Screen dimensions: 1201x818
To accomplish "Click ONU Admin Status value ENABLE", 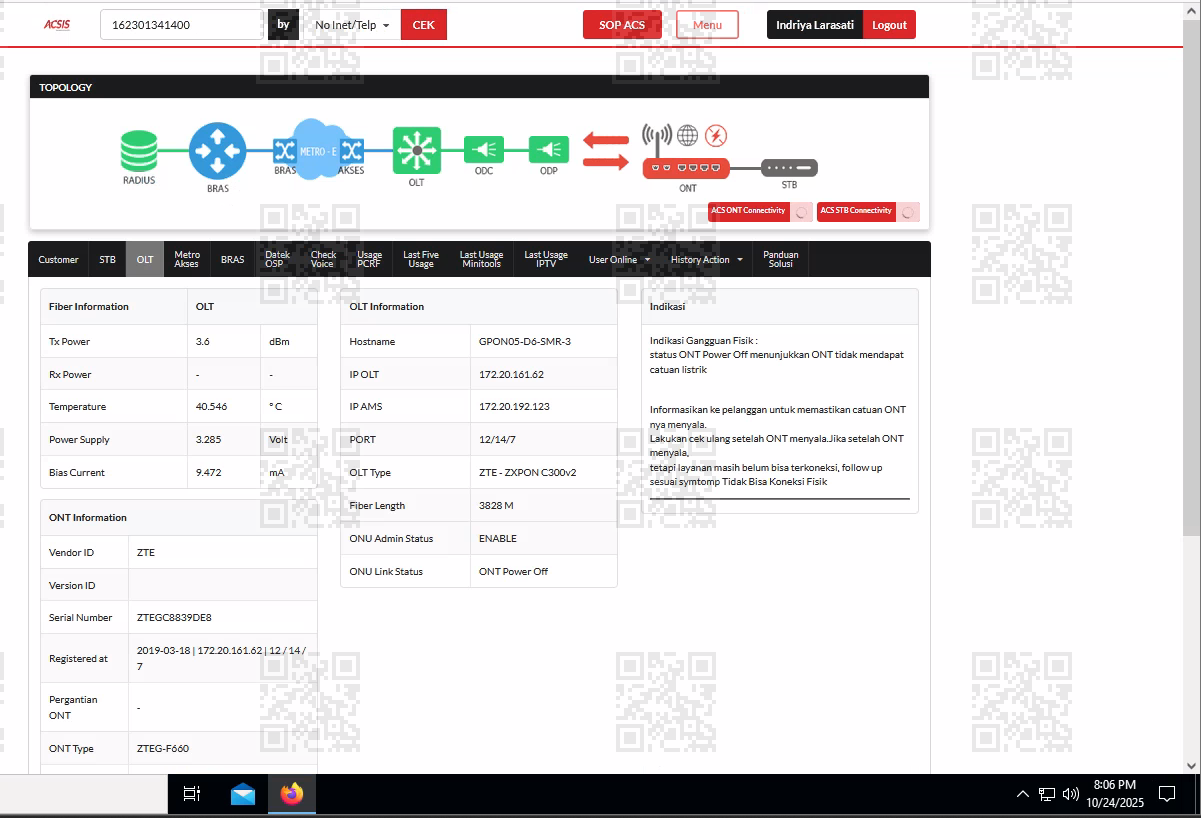I will click(498, 539).
